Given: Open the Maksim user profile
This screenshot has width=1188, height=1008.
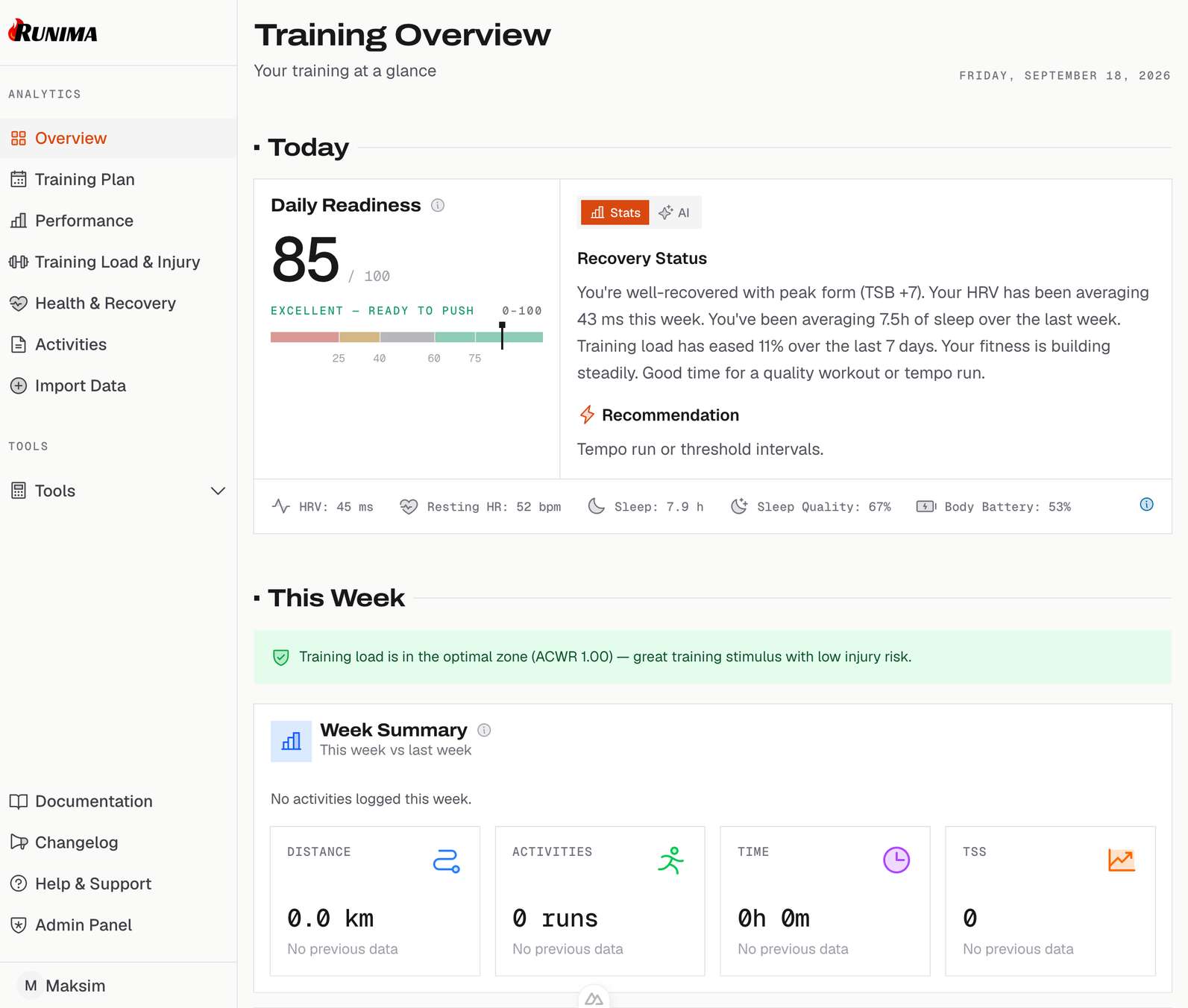Looking at the screenshot, I should pos(119,986).
